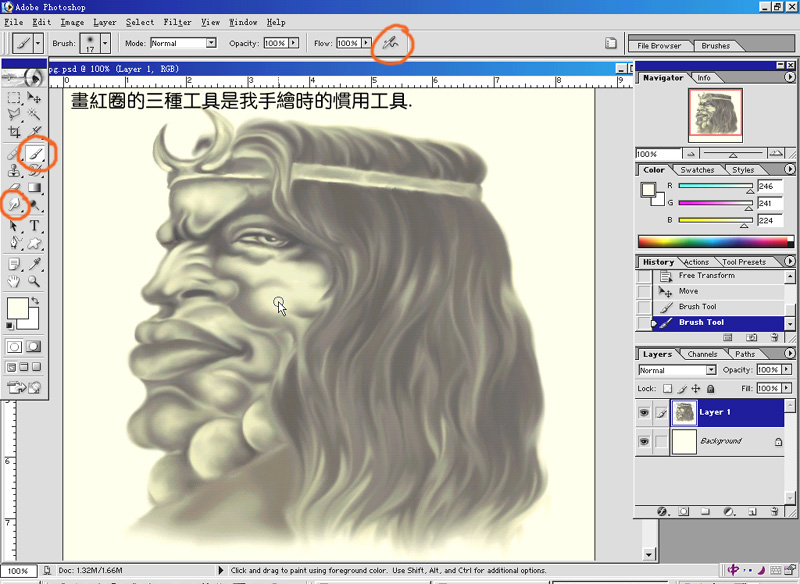Open the Layers panel Opacity arrow
Image resolution: width=800 pixels, height=584 pixels.
[786, 370]
